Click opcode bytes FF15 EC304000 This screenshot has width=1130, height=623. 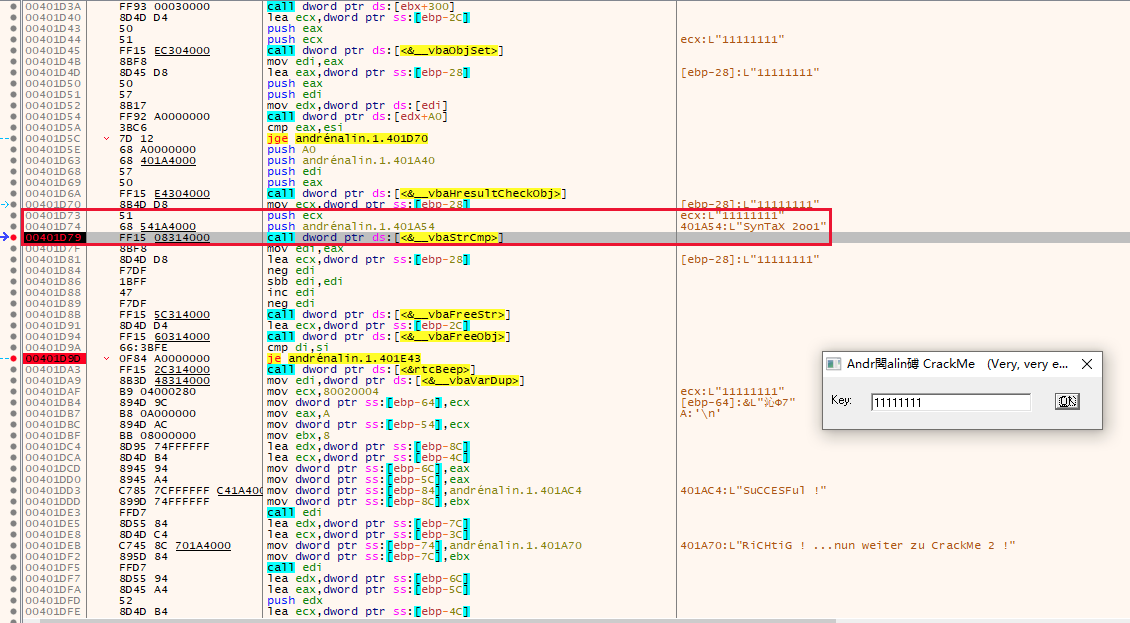(x=164, y=50)
